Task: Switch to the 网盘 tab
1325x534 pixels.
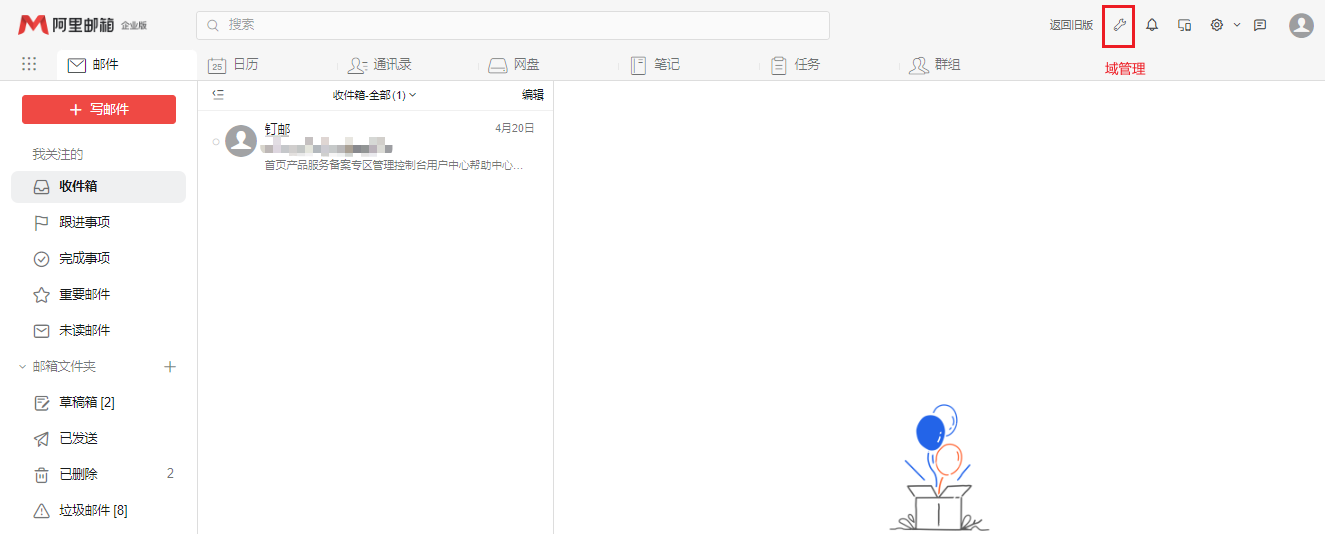Action: [514, 65]
